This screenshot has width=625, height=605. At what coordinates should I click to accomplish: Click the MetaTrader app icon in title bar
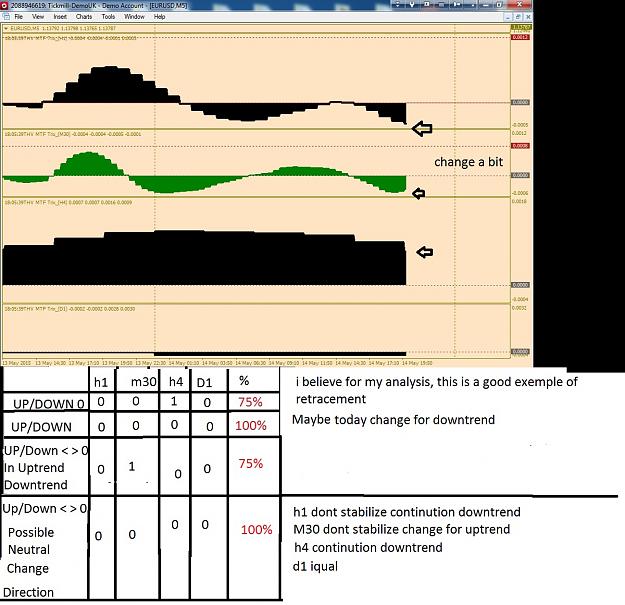pos(4,6)
